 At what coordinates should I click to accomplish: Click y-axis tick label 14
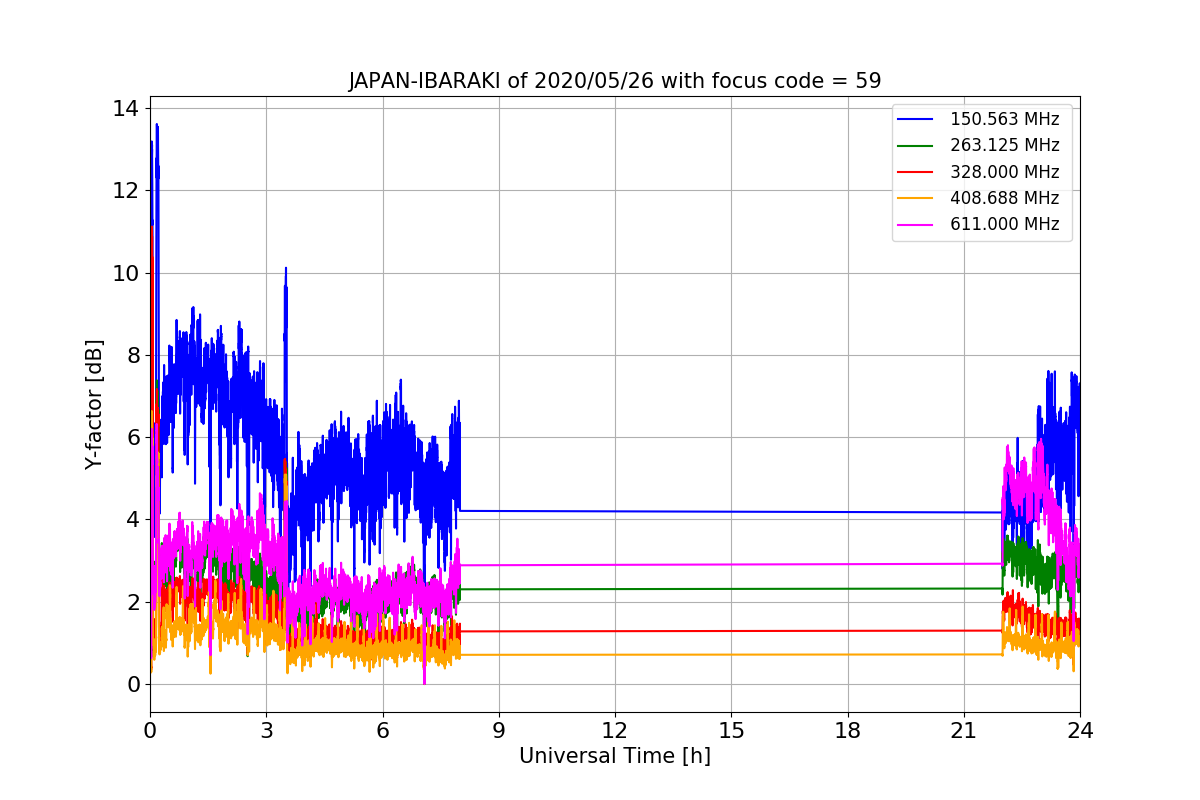tap(126, 108)
